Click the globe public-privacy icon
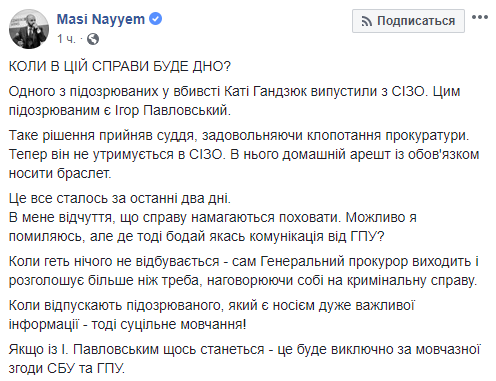This screenshot has width=496, height=381. [x=93, y=39]
